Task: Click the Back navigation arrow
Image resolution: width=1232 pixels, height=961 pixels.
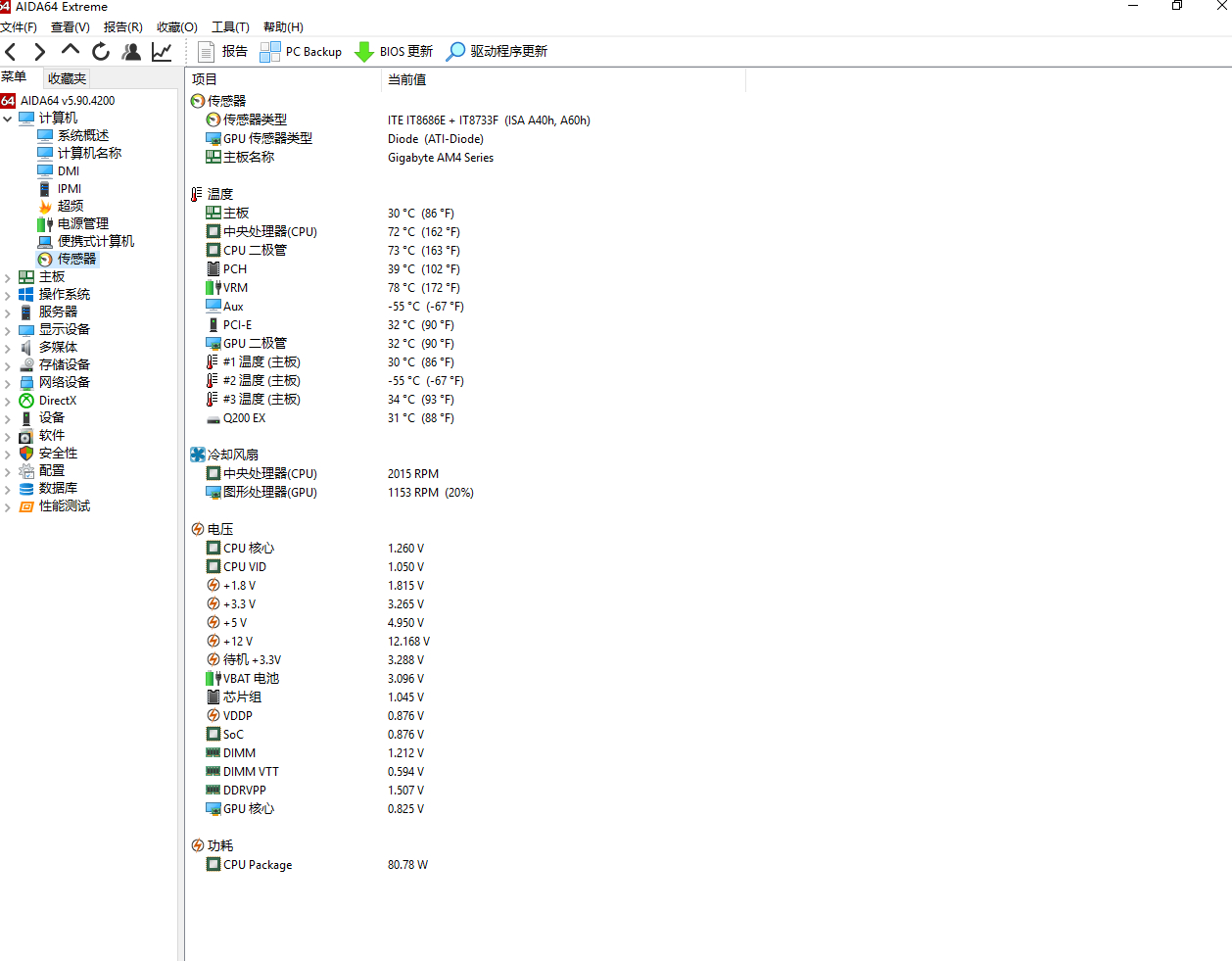Action: click(x=11, y=52)
